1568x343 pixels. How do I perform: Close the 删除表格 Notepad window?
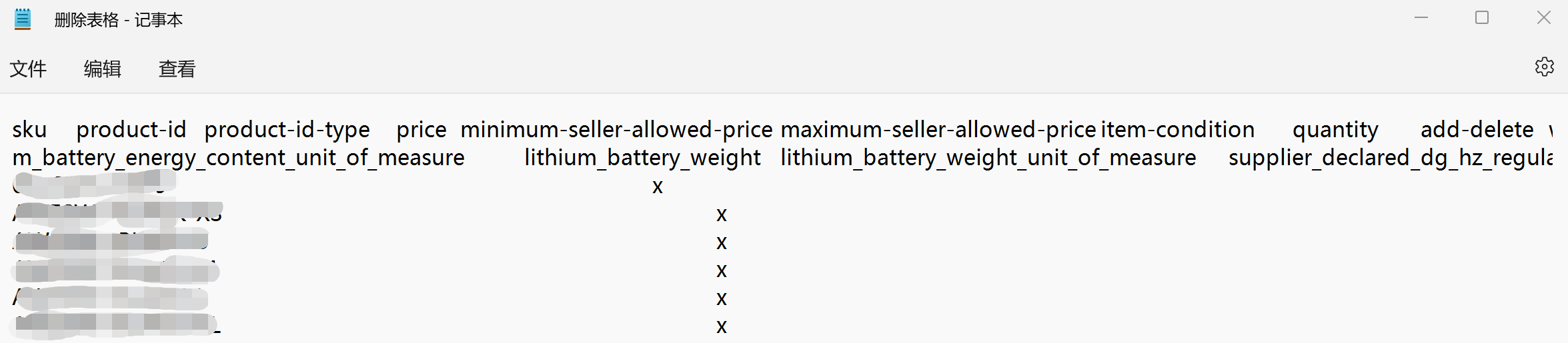coord(1544,18)
